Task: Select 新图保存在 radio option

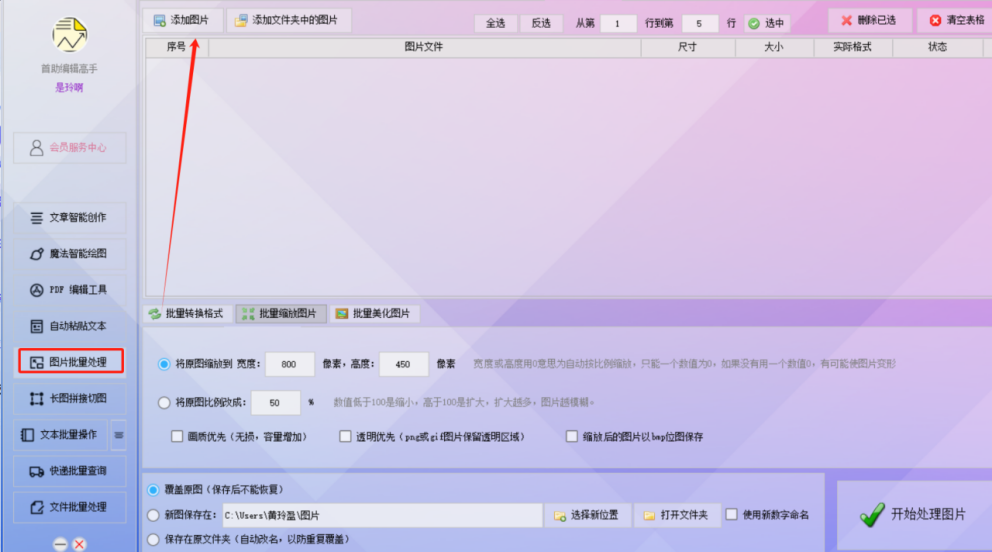Action: (153, 515)
